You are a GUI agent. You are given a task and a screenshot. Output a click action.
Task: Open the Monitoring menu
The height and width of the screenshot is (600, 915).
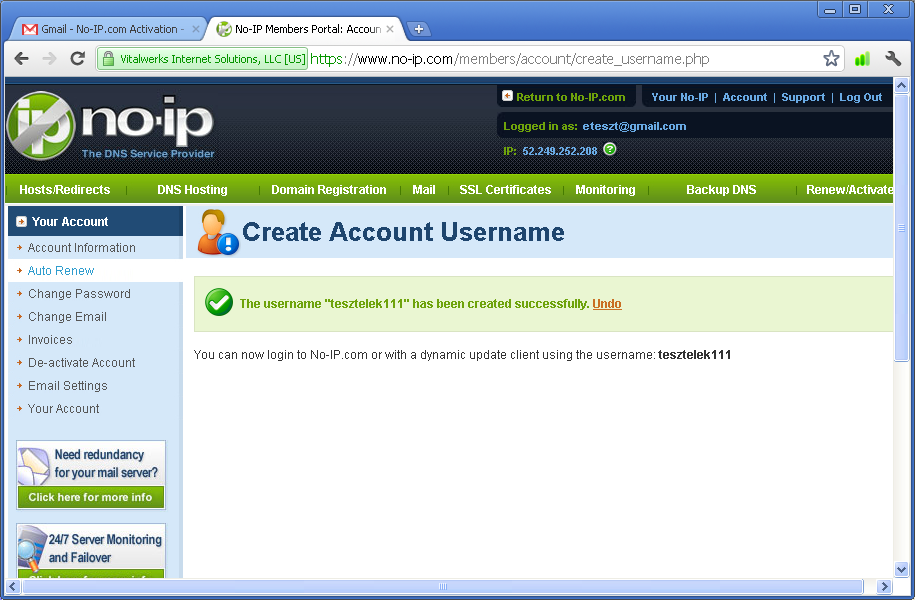[x=605, y=190]
